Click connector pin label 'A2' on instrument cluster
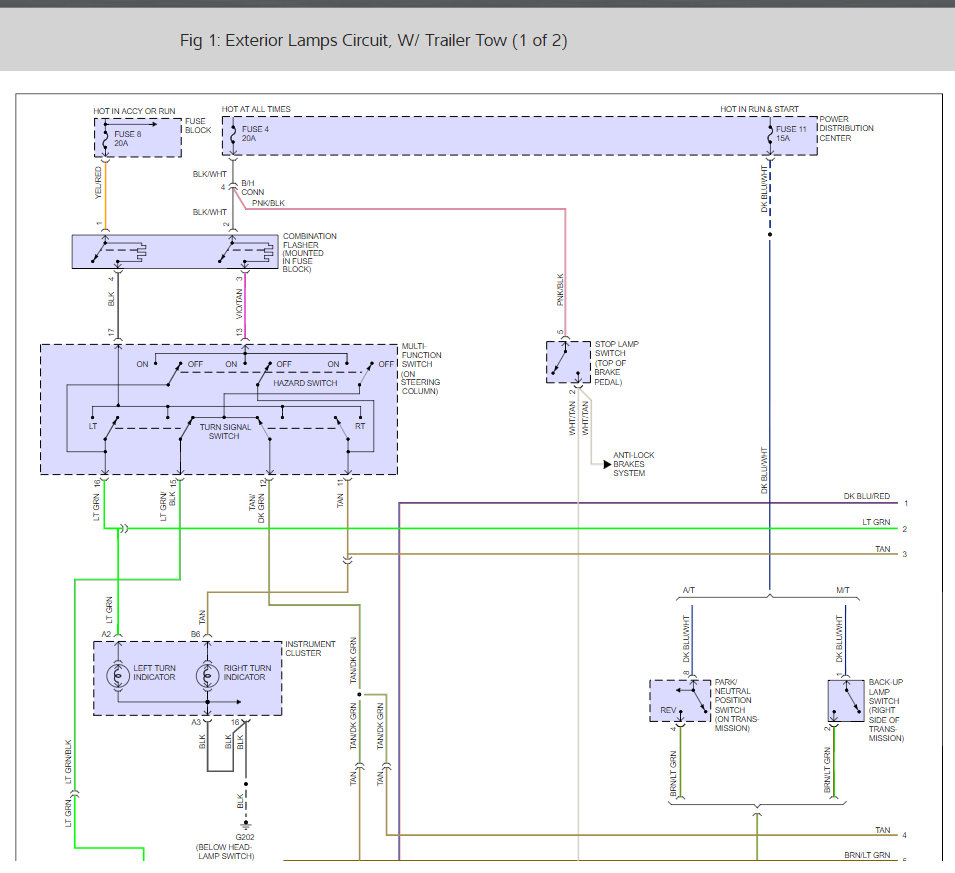The image size is (955, 873). pyautogui.click(x=107, y=634)
